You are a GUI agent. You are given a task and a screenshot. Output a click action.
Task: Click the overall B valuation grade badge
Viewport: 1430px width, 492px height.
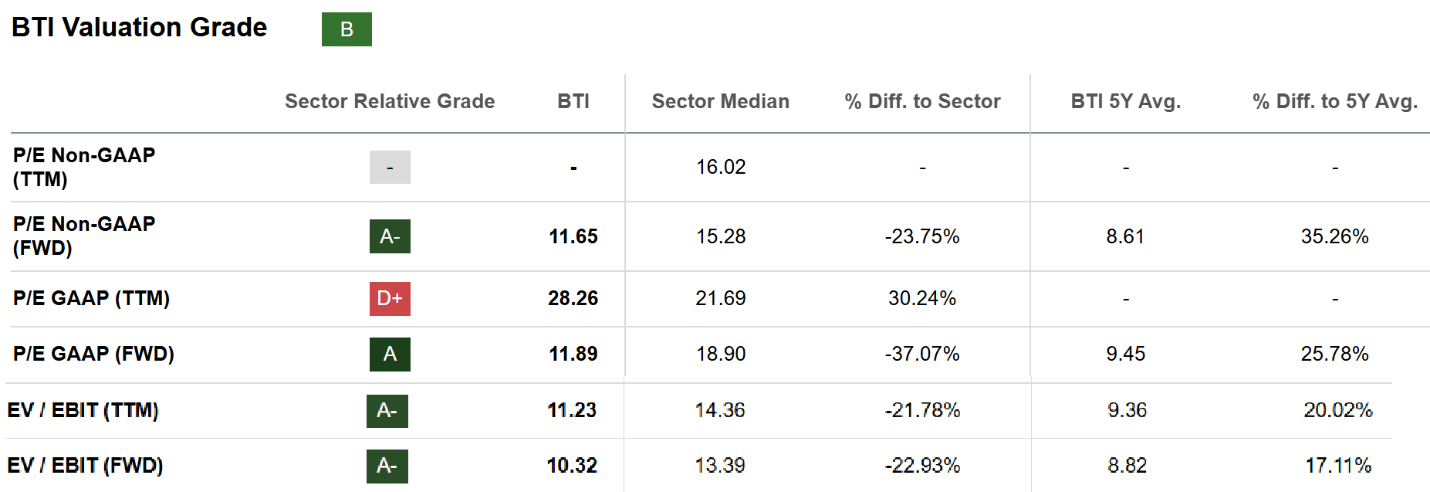coord(346,29)
